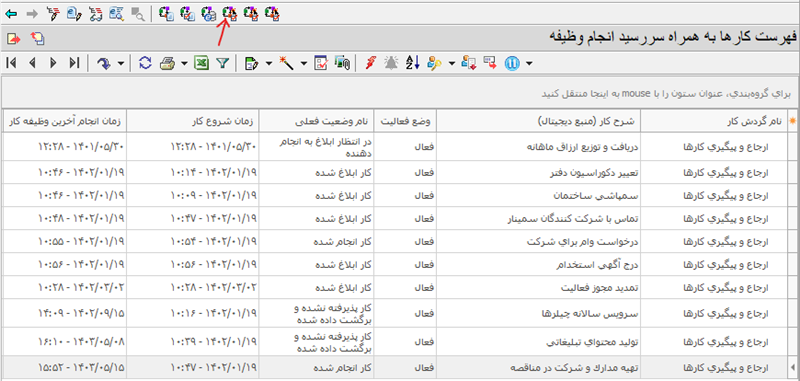800x381 pixels.
Task: Open the dropdown beside the blue pause icon
Action: point(529,63)
